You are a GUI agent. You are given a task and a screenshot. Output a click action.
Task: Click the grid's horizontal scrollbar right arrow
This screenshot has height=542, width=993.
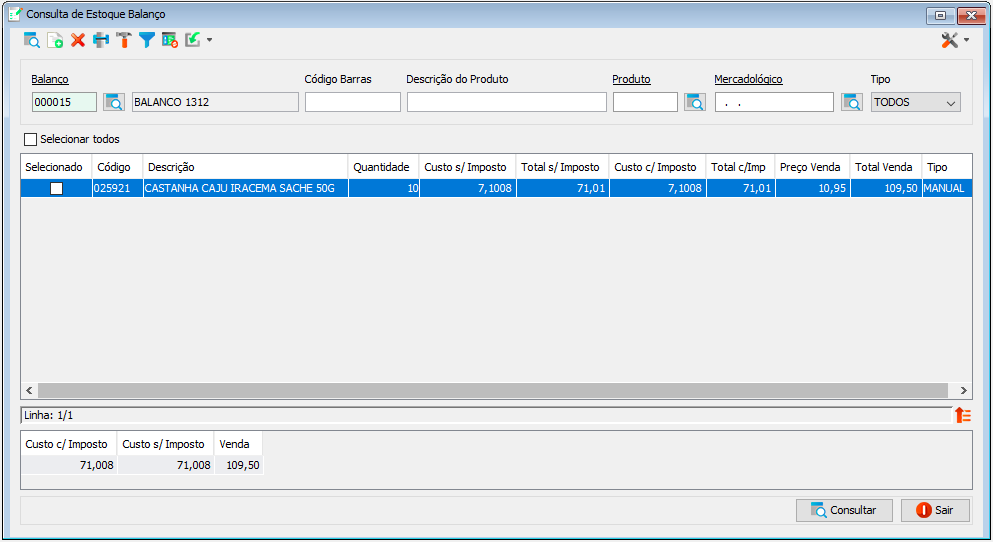[963, 391]
